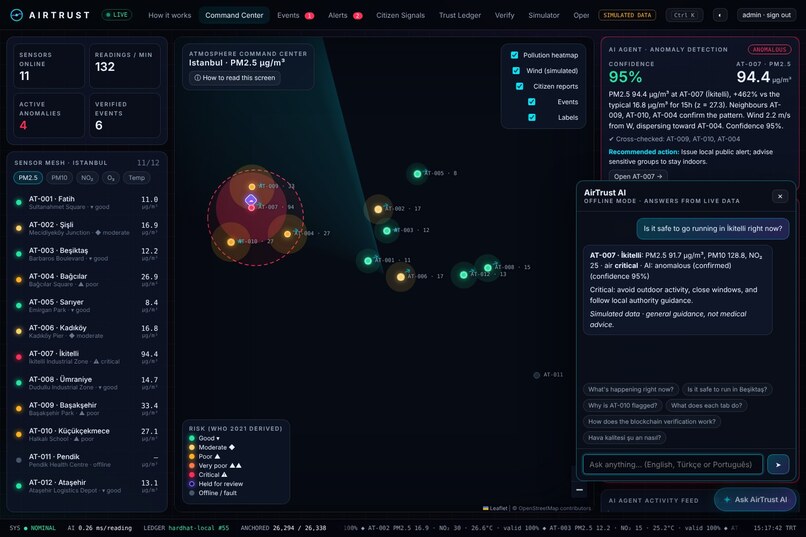Open the How it works tab
The image size is (806, 537).
pyautogui.click(x=170, y=15)
